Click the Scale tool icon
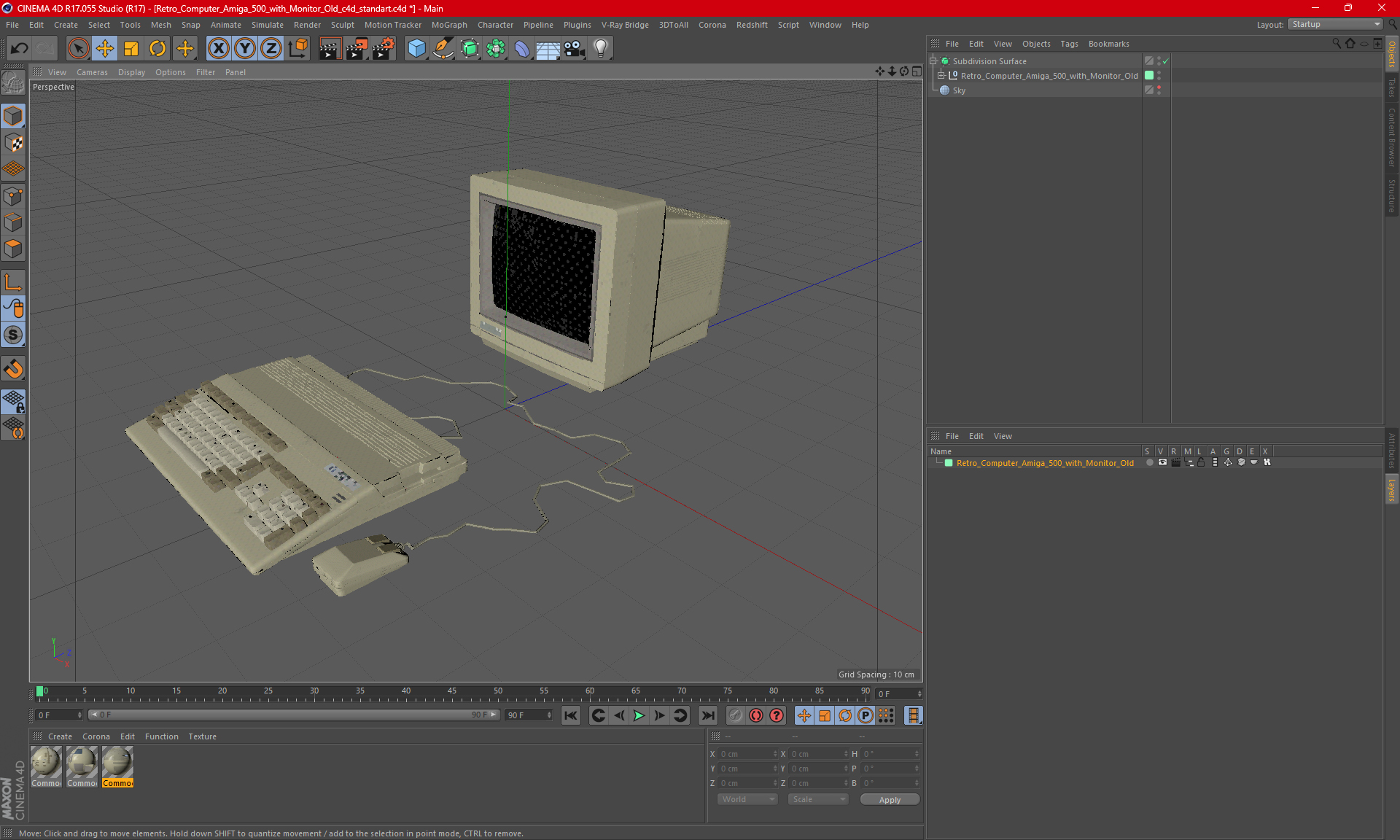1400x840 pixels. [131, 49]
